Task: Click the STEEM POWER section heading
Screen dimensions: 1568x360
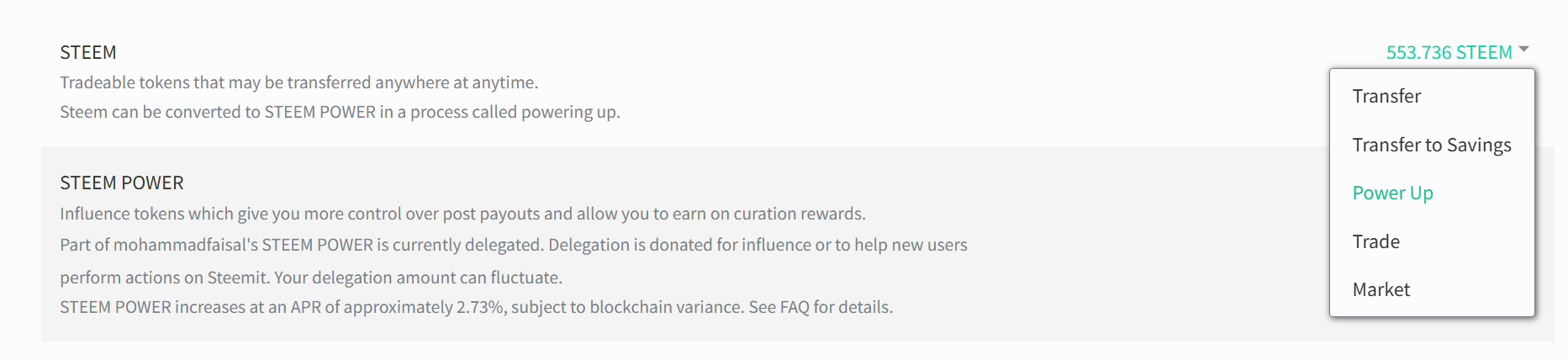Action: [x=122, y=183]
